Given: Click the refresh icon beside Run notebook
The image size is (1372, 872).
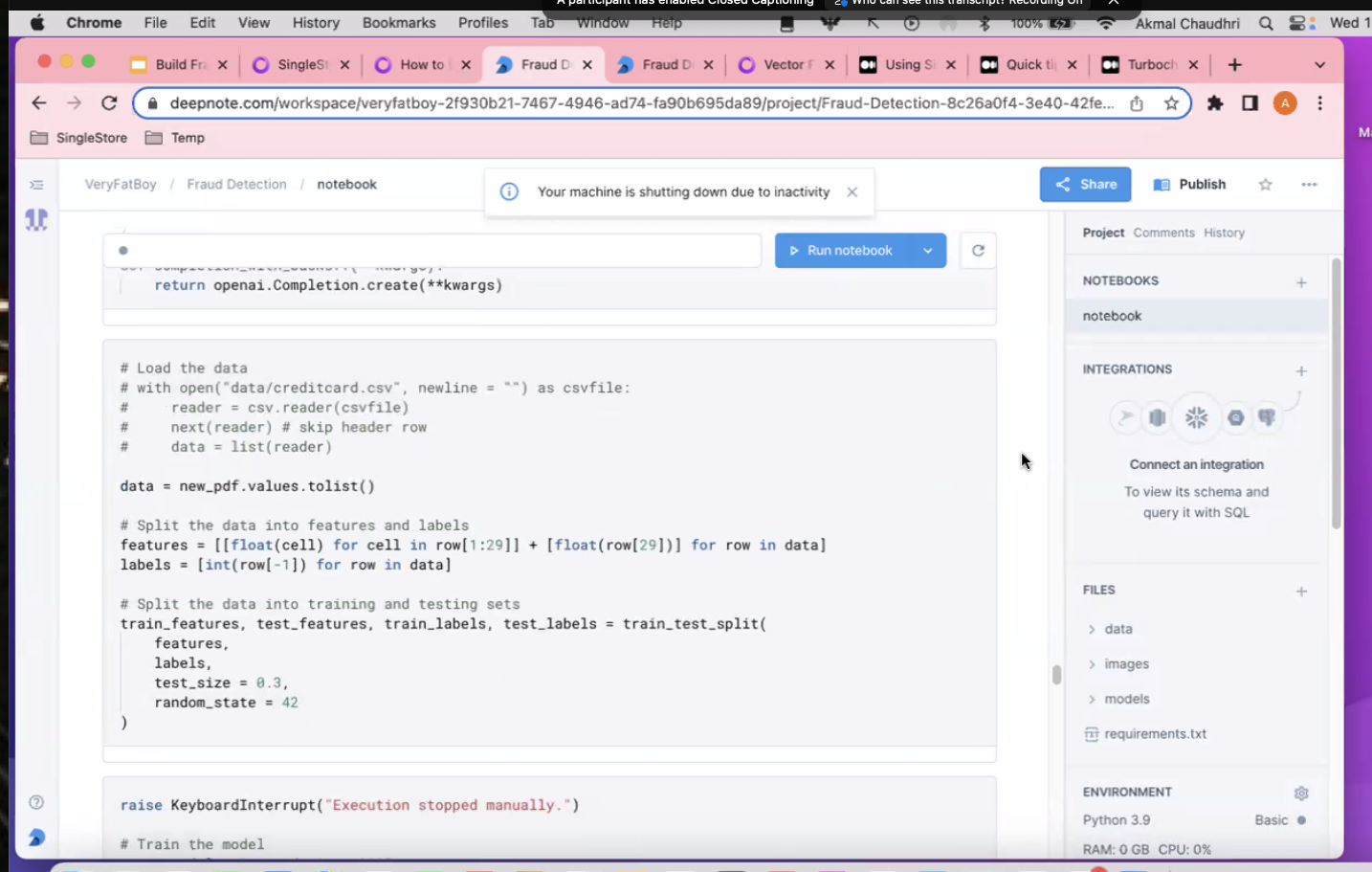Looking at the screenshot, I should click(x=978, y=251).
